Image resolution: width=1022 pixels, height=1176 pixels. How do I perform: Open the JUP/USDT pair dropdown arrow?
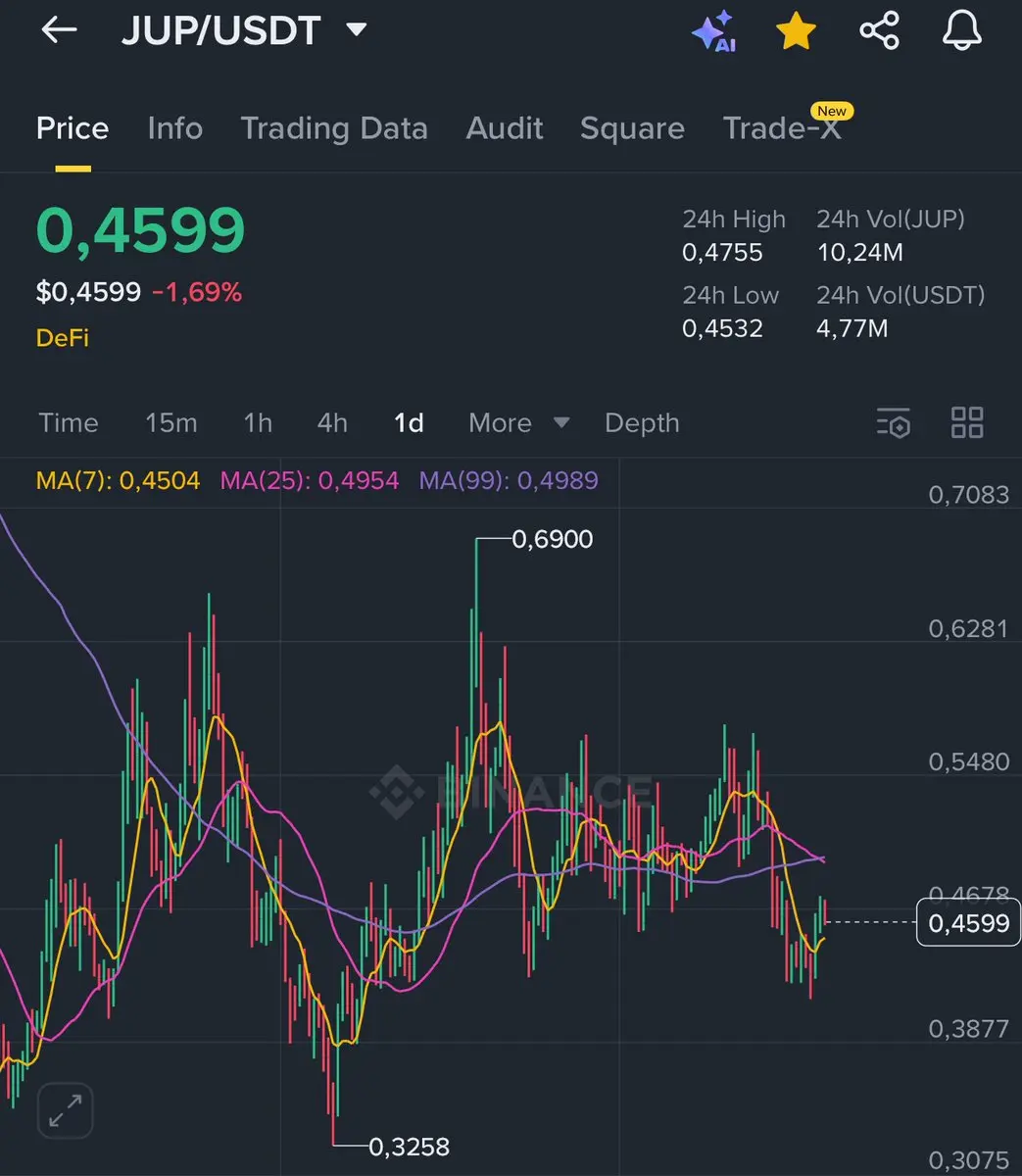pyautogui.click(x=357, y=30)
